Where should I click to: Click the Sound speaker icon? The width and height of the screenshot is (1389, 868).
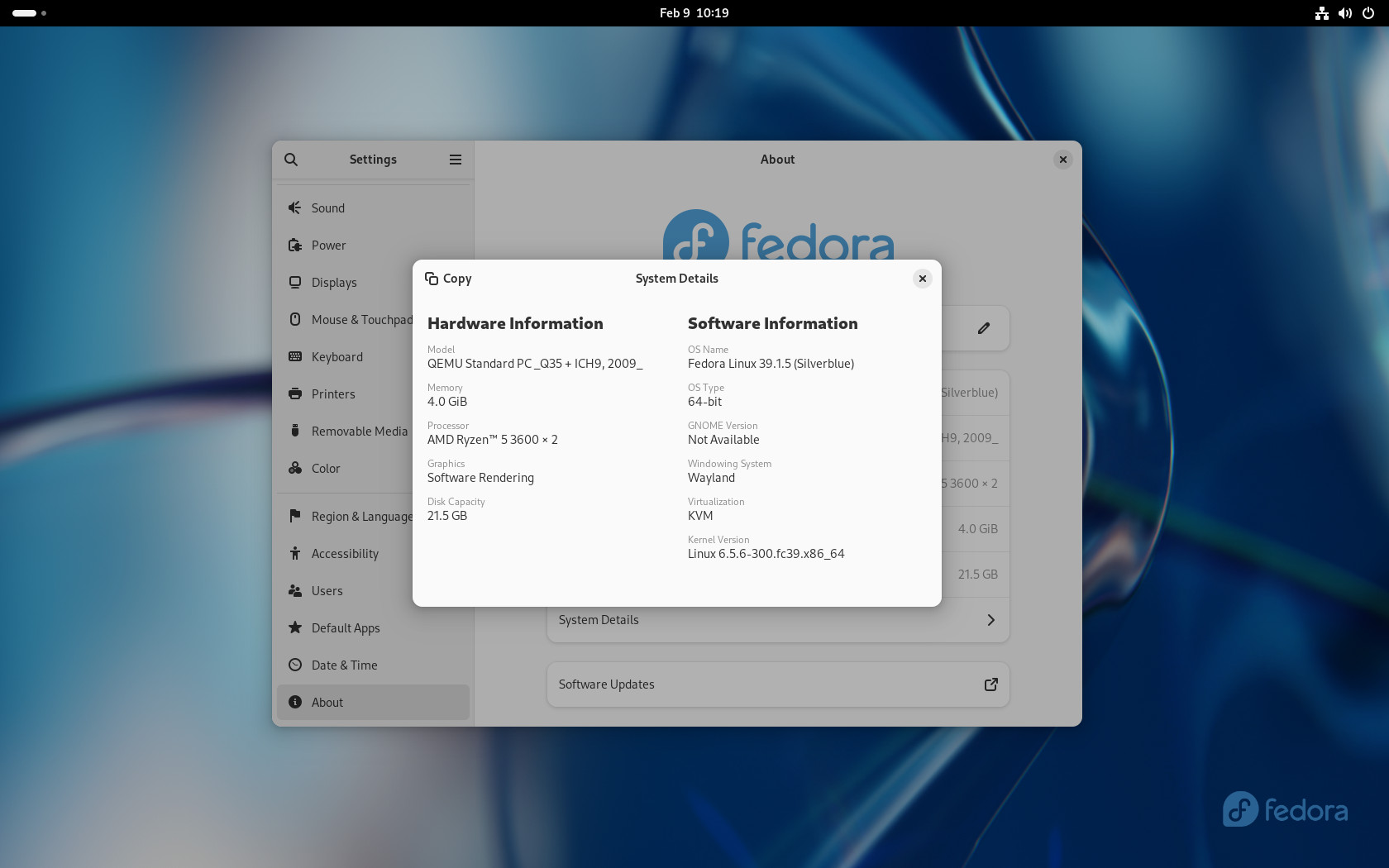click(x=295, y=208)
